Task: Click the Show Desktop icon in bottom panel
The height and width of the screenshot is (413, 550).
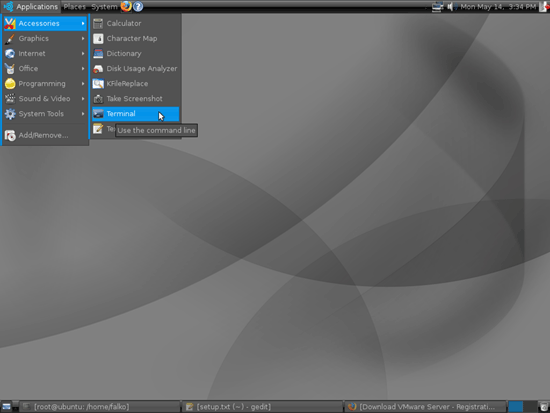Action: (6, 407)
